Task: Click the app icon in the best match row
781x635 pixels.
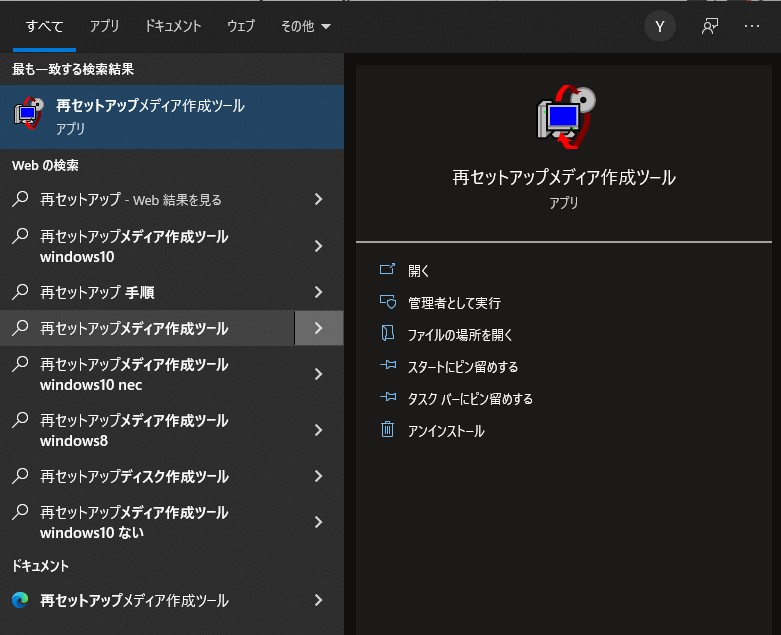Action: click(x=28, y=113)
